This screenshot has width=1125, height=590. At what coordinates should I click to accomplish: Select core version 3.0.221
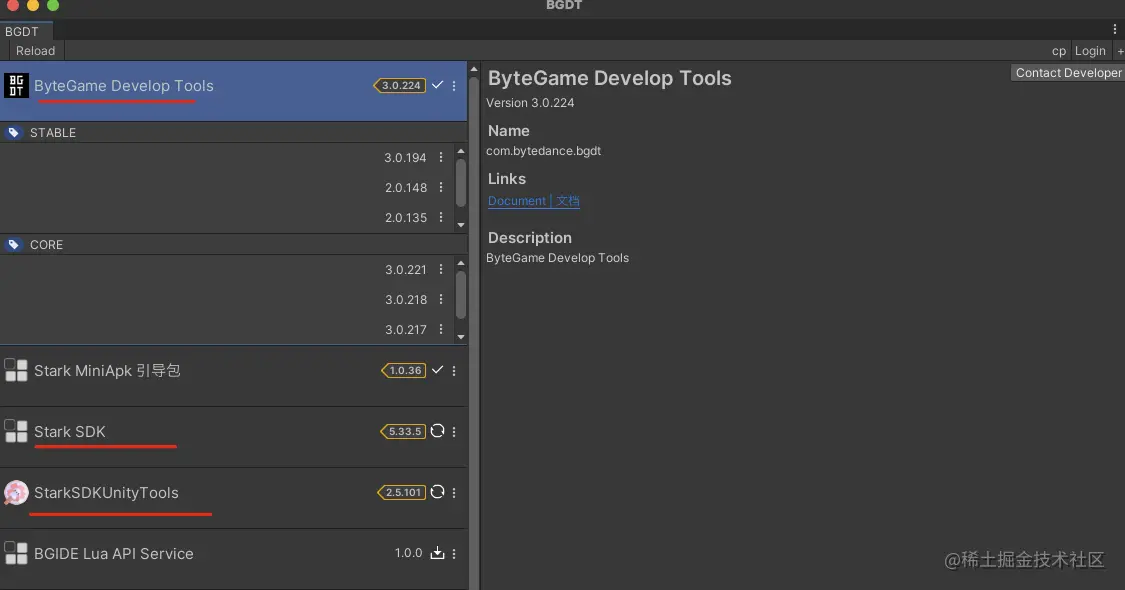click(406, 270)
